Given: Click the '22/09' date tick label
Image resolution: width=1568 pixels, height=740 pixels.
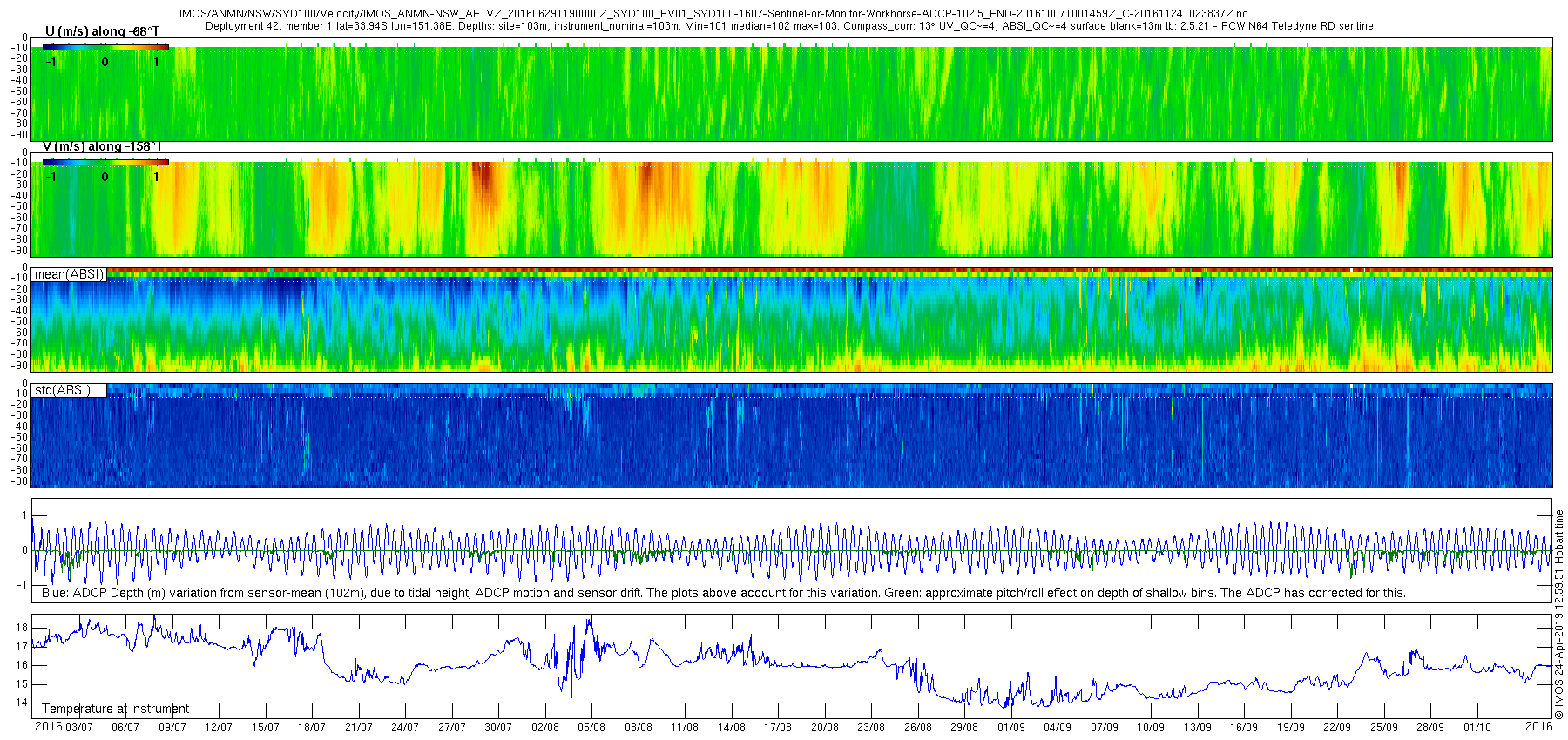Looking at the screenshot, I should click(1337, 727).
